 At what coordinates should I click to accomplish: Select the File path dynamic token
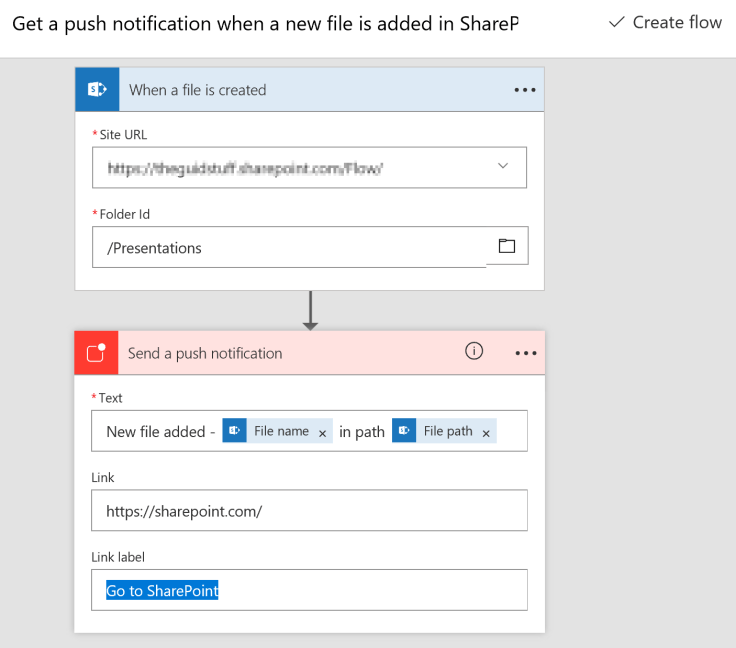(447, 432)
